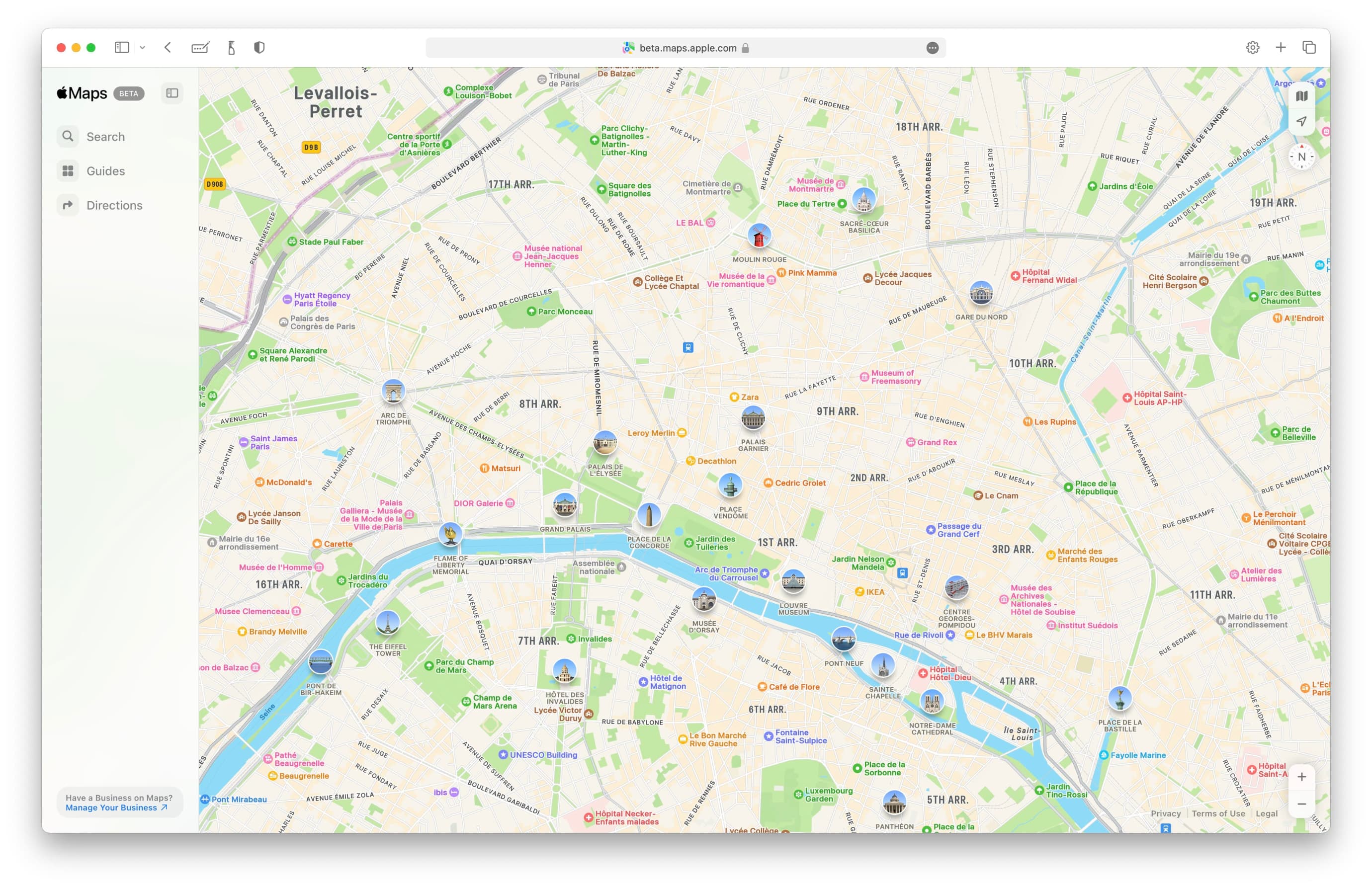Select the Sainte-Chapelle landmark icon
This screenshot has width=1372, height=888.
coord(882,665)
